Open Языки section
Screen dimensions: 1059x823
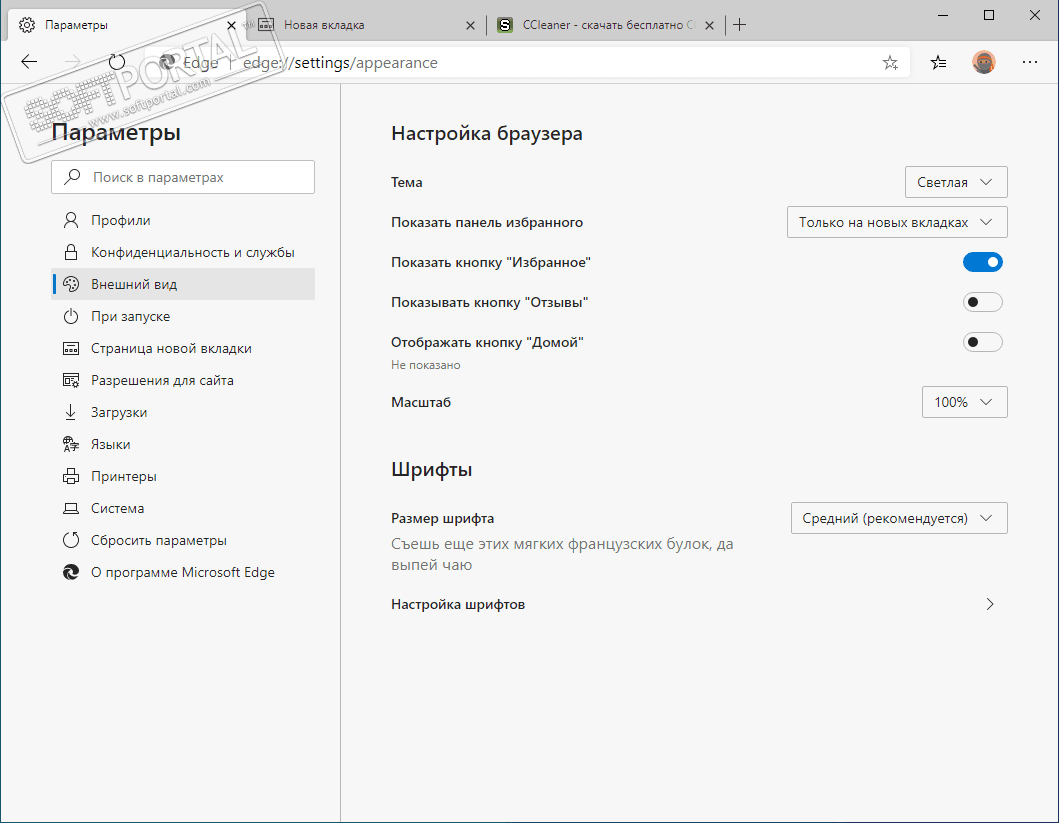(183, 444)
